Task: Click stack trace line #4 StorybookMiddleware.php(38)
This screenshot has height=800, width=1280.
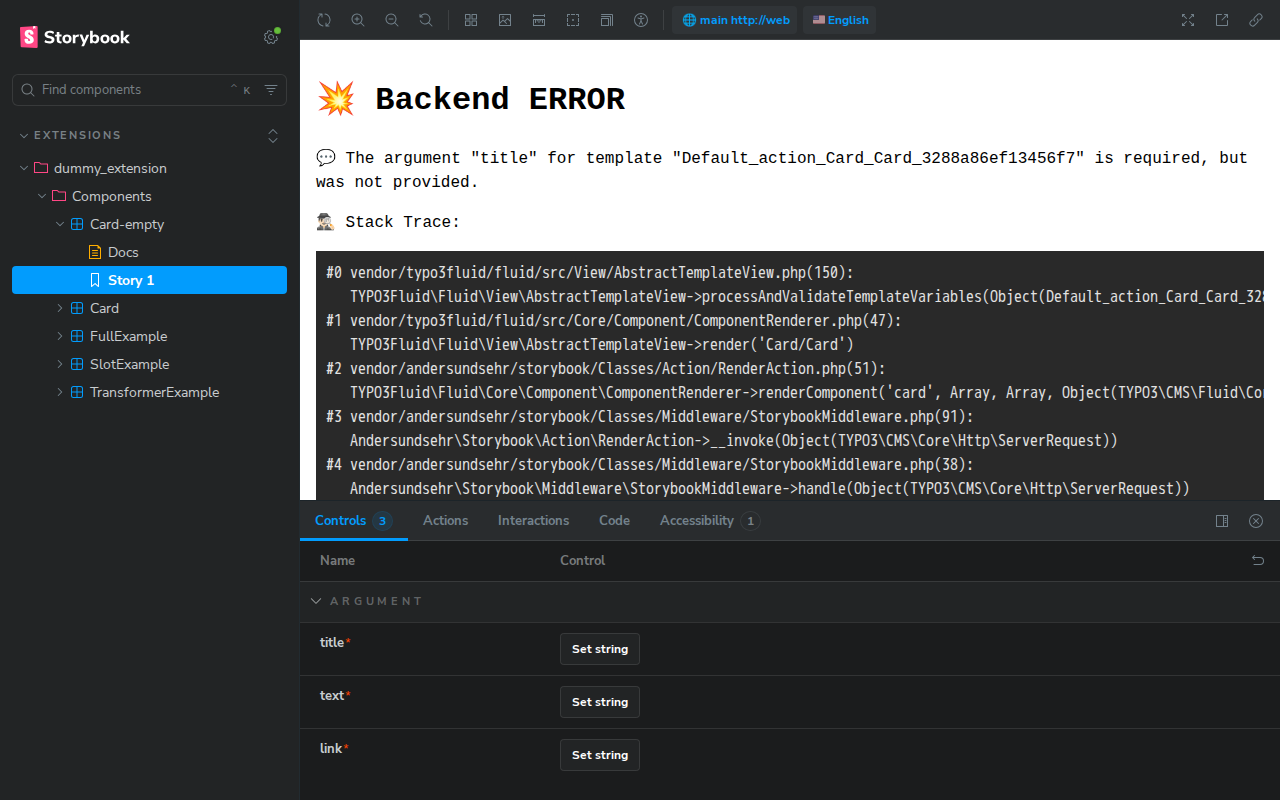Action: coord(650,464)
